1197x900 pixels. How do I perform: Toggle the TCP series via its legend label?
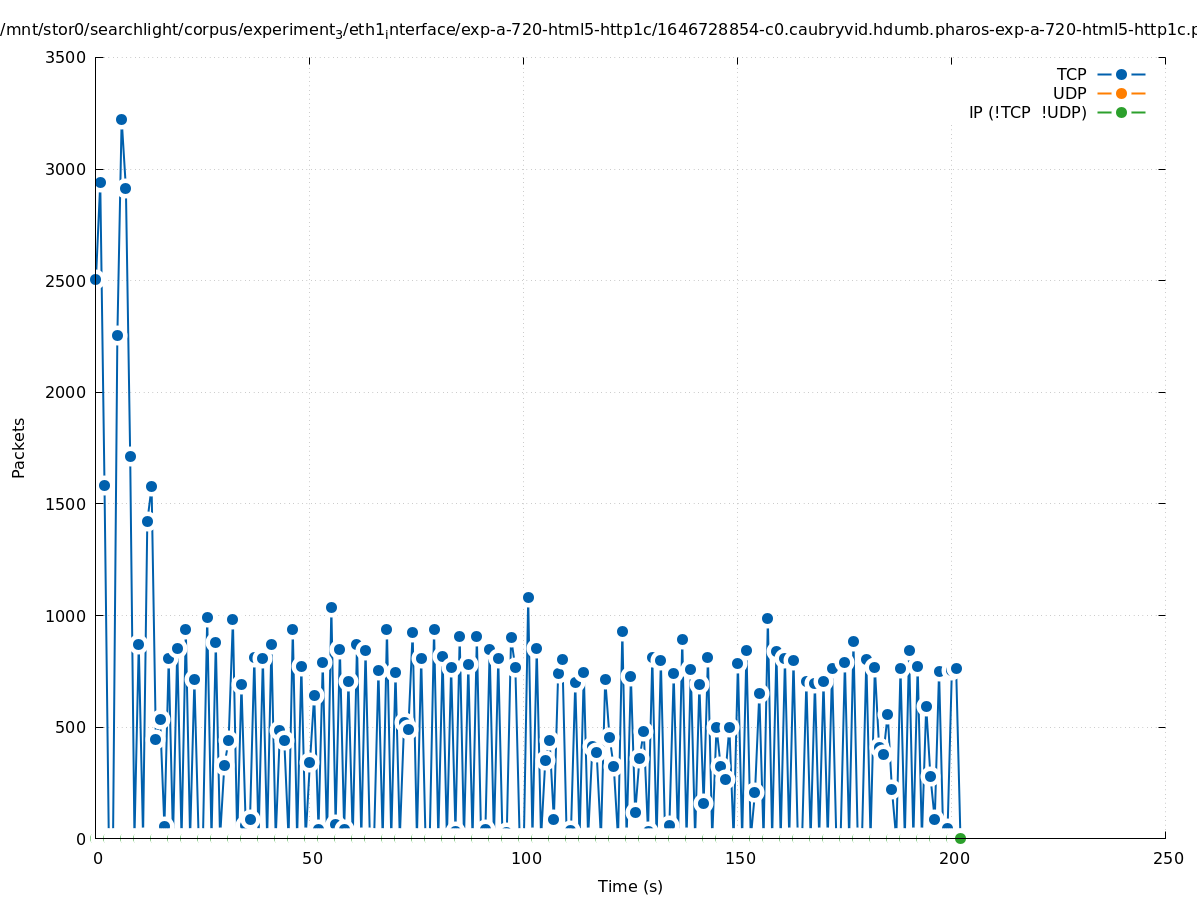pyautogui.click(x=1073, y=74)
